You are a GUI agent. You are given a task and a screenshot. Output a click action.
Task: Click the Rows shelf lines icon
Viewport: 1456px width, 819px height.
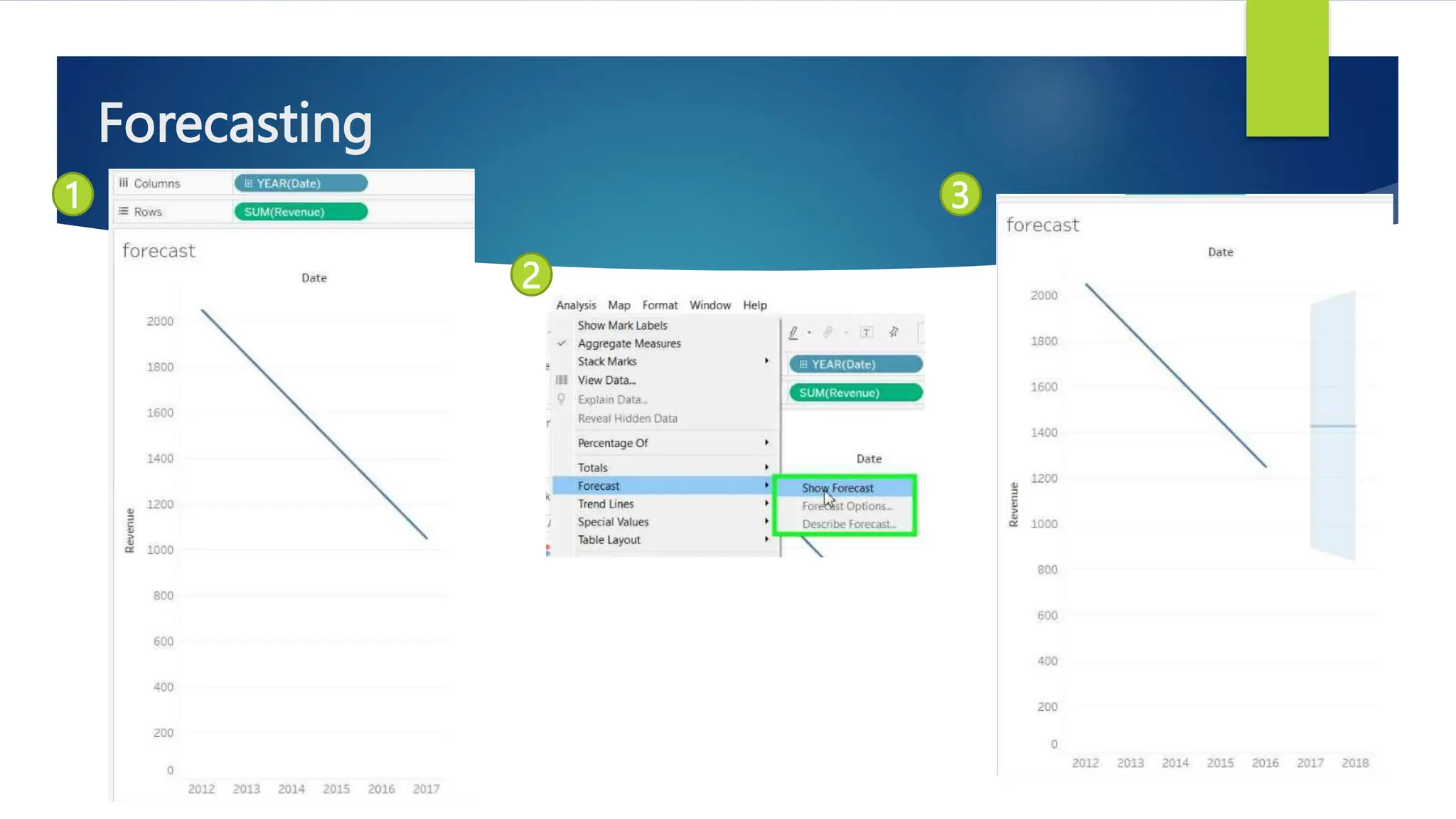(x=124, y=211)
